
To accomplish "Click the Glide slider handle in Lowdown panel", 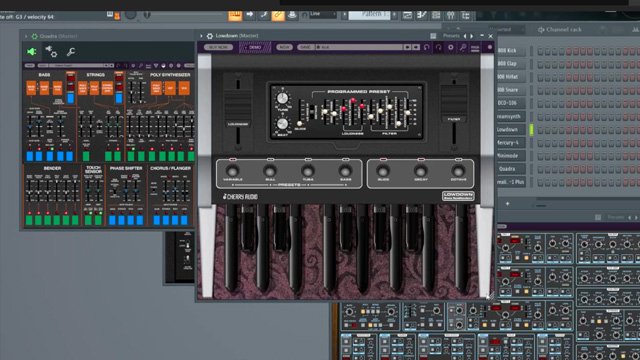I will point(300,123).
